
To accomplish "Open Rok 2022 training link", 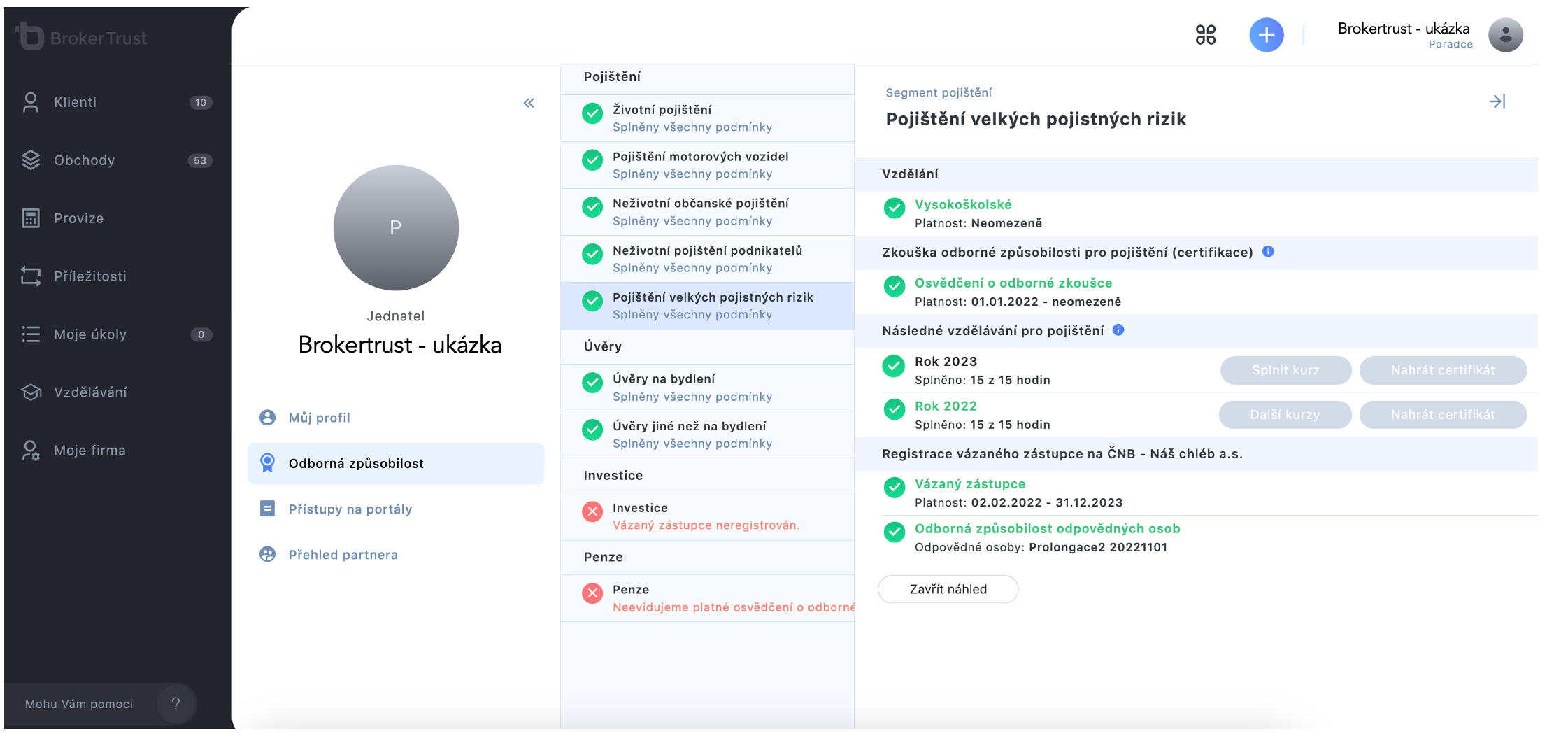I will (x=946, y=406).
